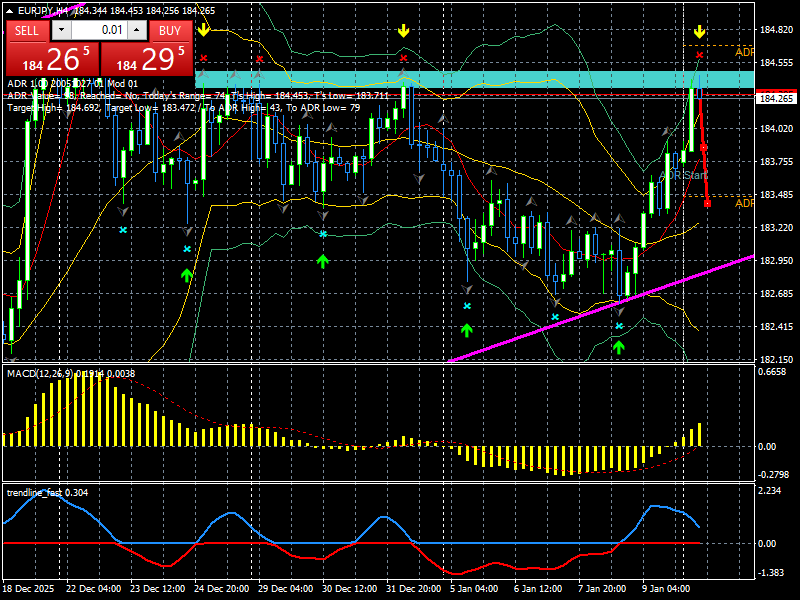Click yellow down arrow above 31 Dec peak
This screenshot has width=800, height=600.
[x=404, y=31]
